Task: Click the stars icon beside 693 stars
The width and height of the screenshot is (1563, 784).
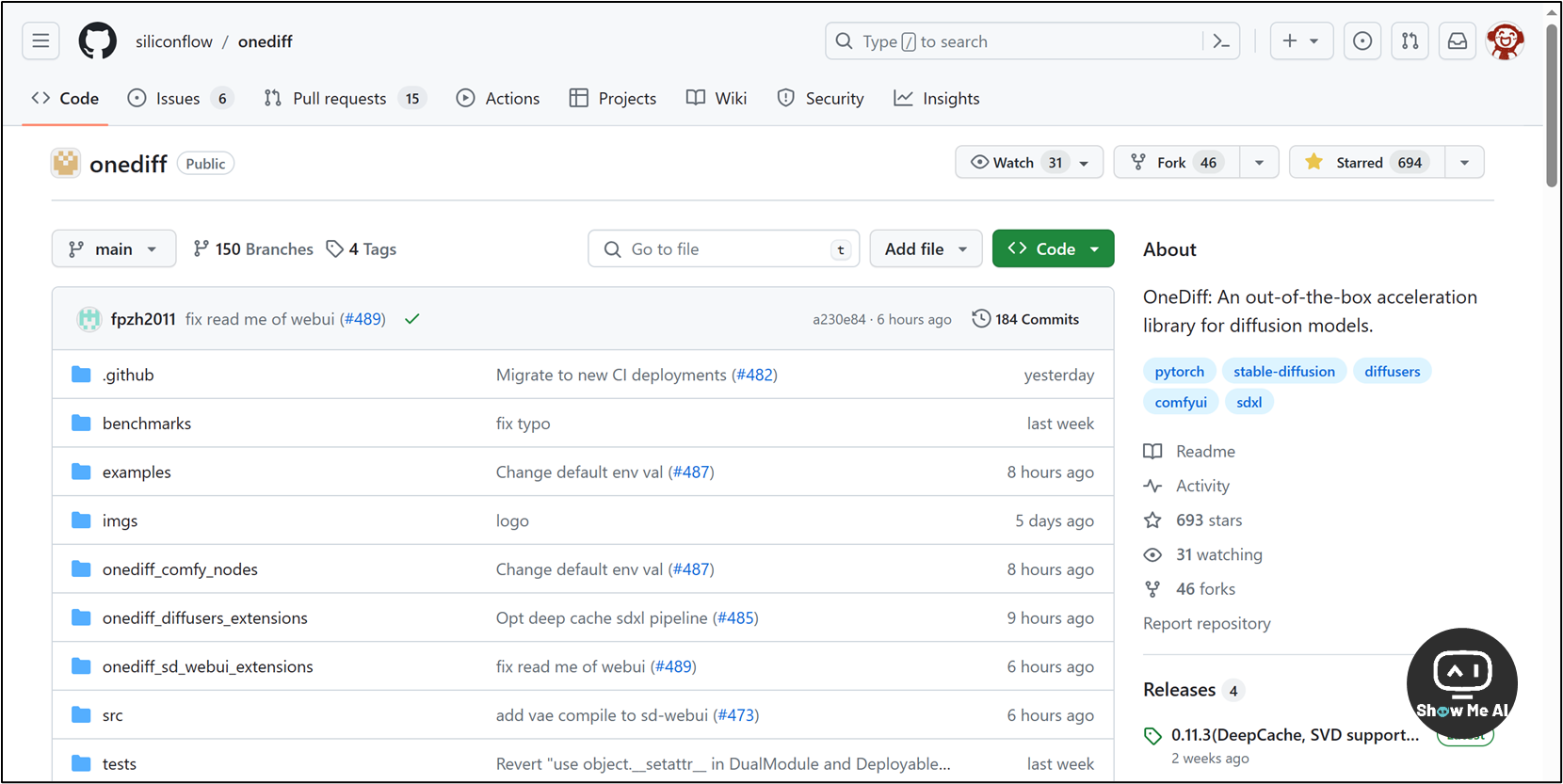Action: (x=1152, y=520)
